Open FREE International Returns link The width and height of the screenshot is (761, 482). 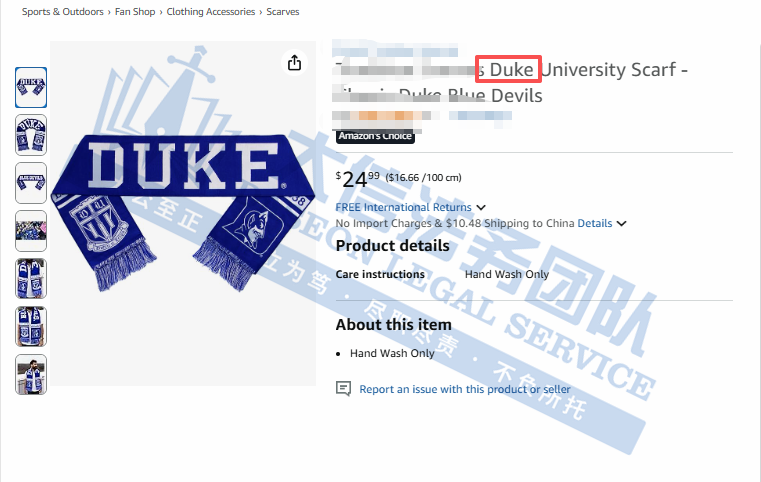403,207
